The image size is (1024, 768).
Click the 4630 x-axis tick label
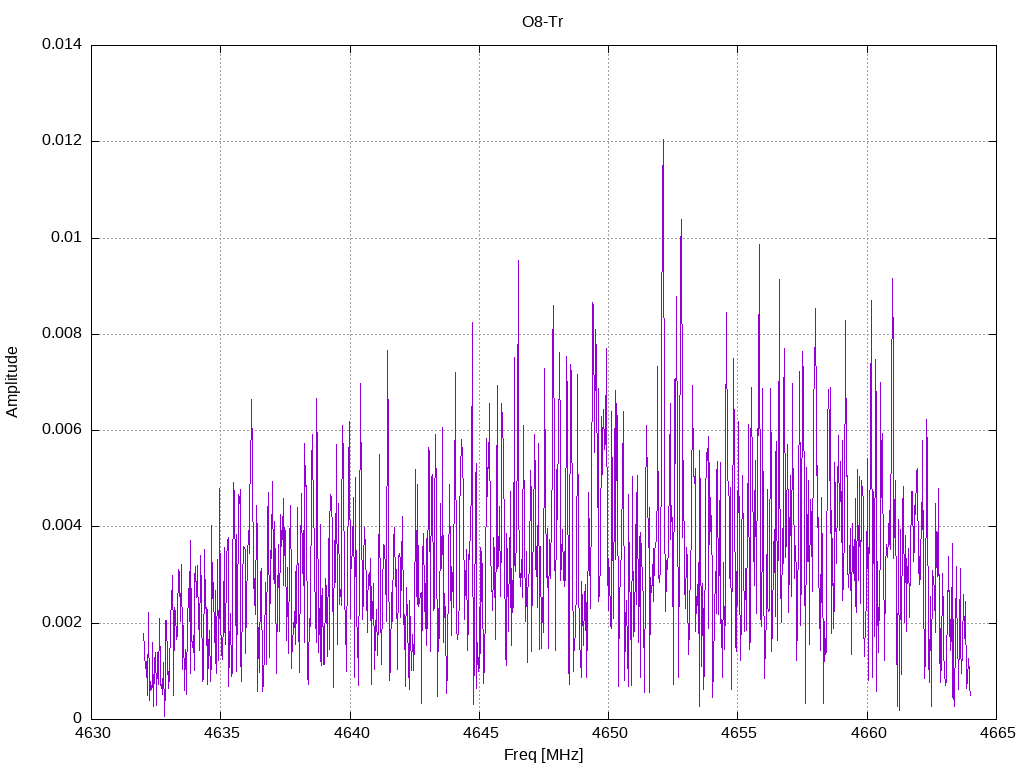pos(91,733)
